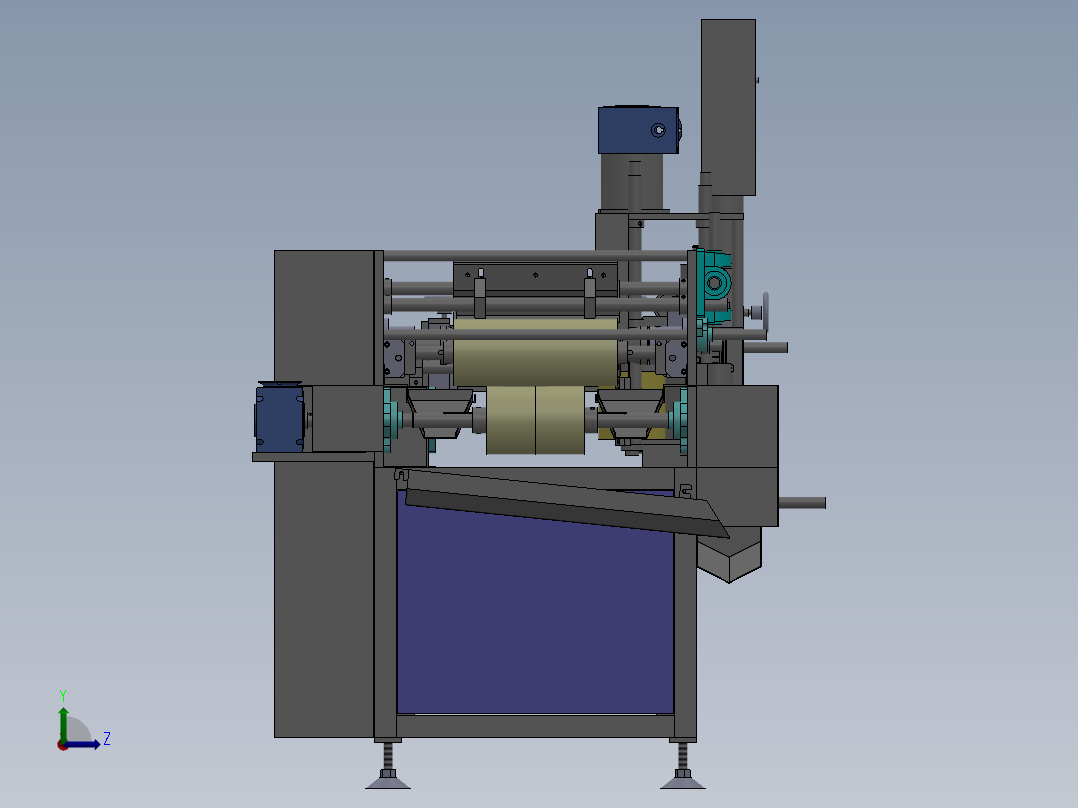Image resolution: width=1078 pixels, height=808 pixels.
Task: Select the flat bracket plate above rollers
Action: click(536, 279)
